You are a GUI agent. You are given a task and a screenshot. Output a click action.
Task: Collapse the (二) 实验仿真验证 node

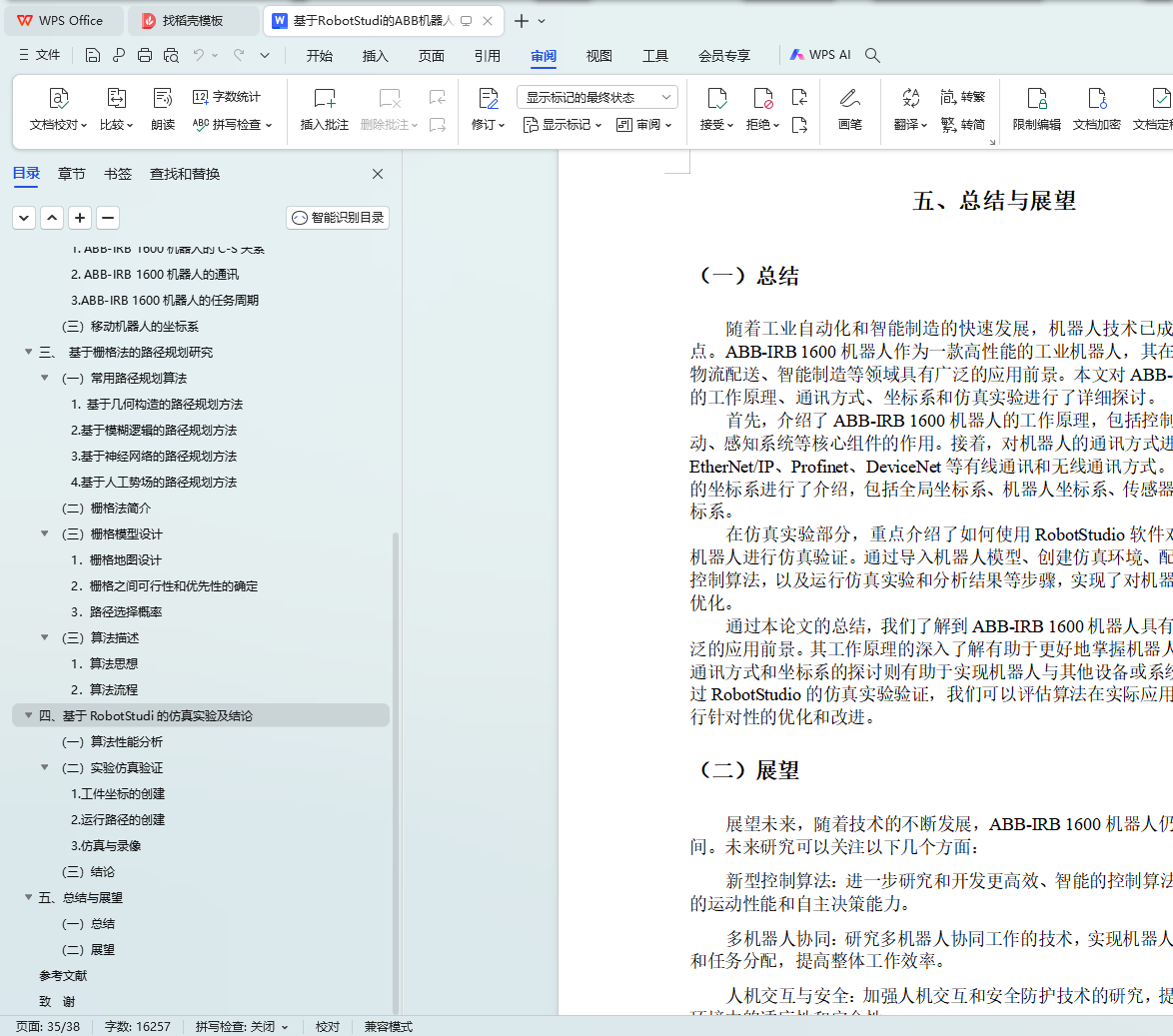coord(45,767)
